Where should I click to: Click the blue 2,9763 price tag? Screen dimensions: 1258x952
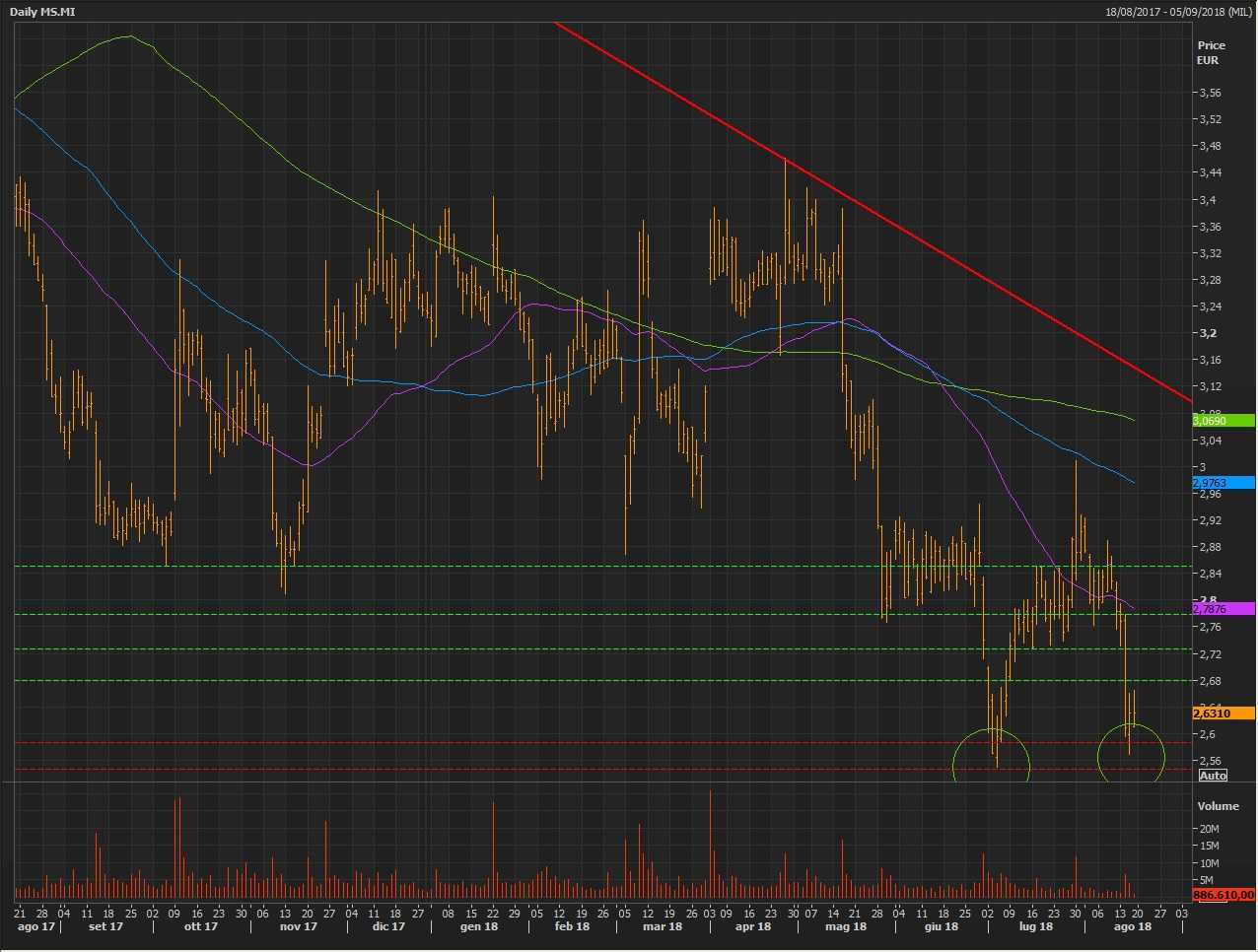[x=1223, y=483]
